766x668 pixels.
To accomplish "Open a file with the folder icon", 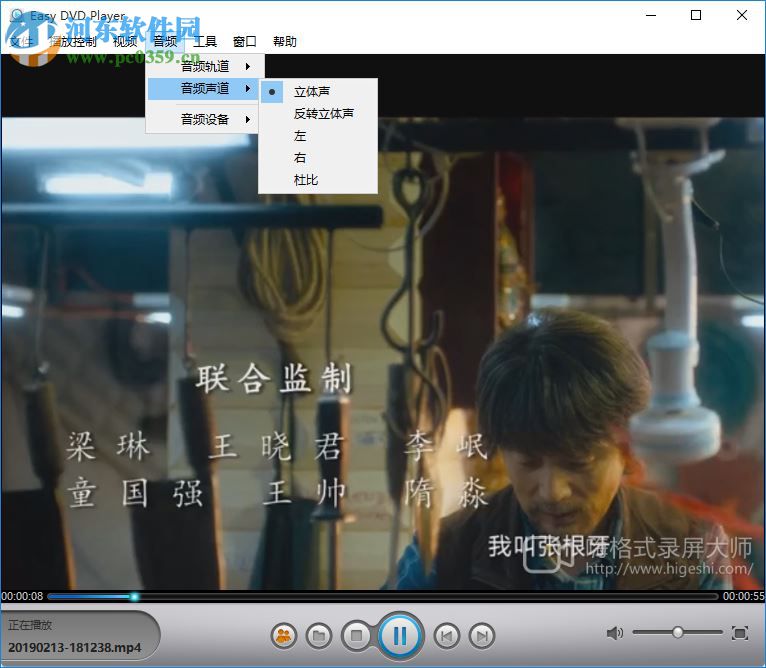I will pos(319,636).
